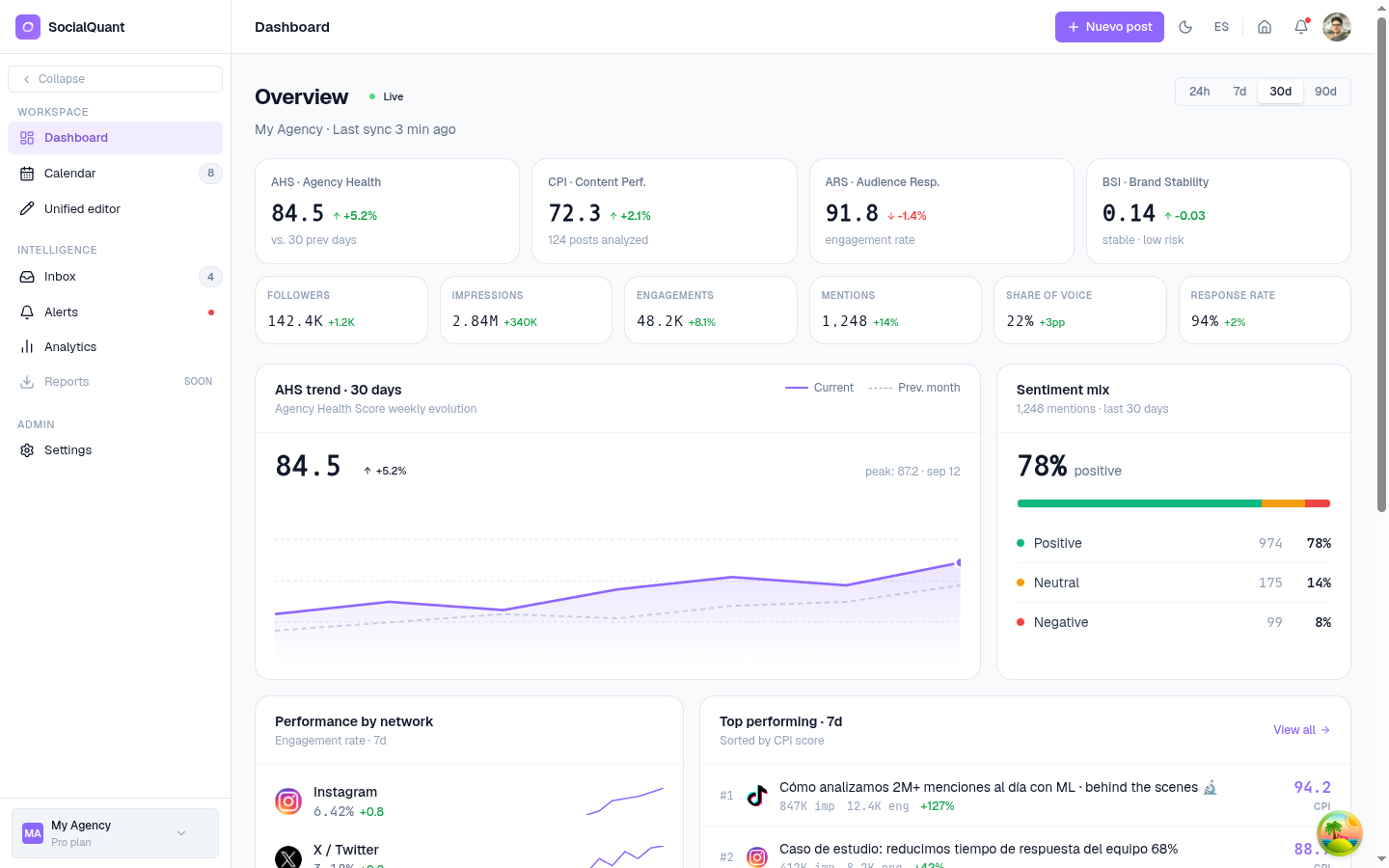Click the Inbox unread count badge 4
This screenshot has width=1389, height=868.
(x=210, y=277)
